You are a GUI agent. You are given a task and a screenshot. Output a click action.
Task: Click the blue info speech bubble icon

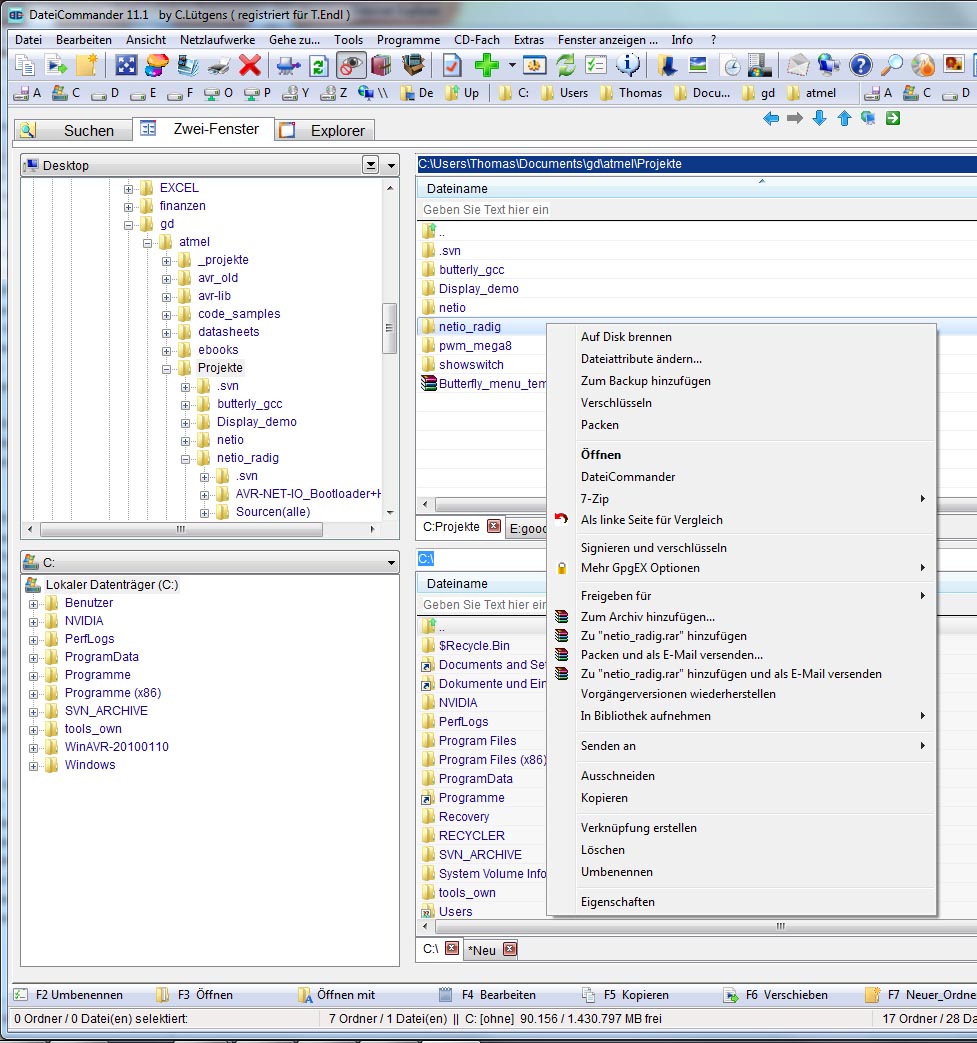[628, 66]
